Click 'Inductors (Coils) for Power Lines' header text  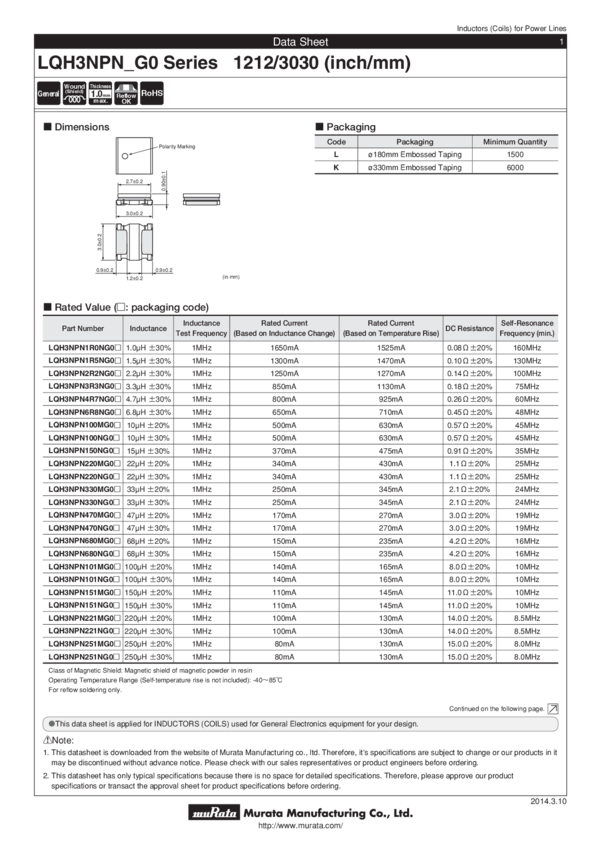(x=512, y=28)
